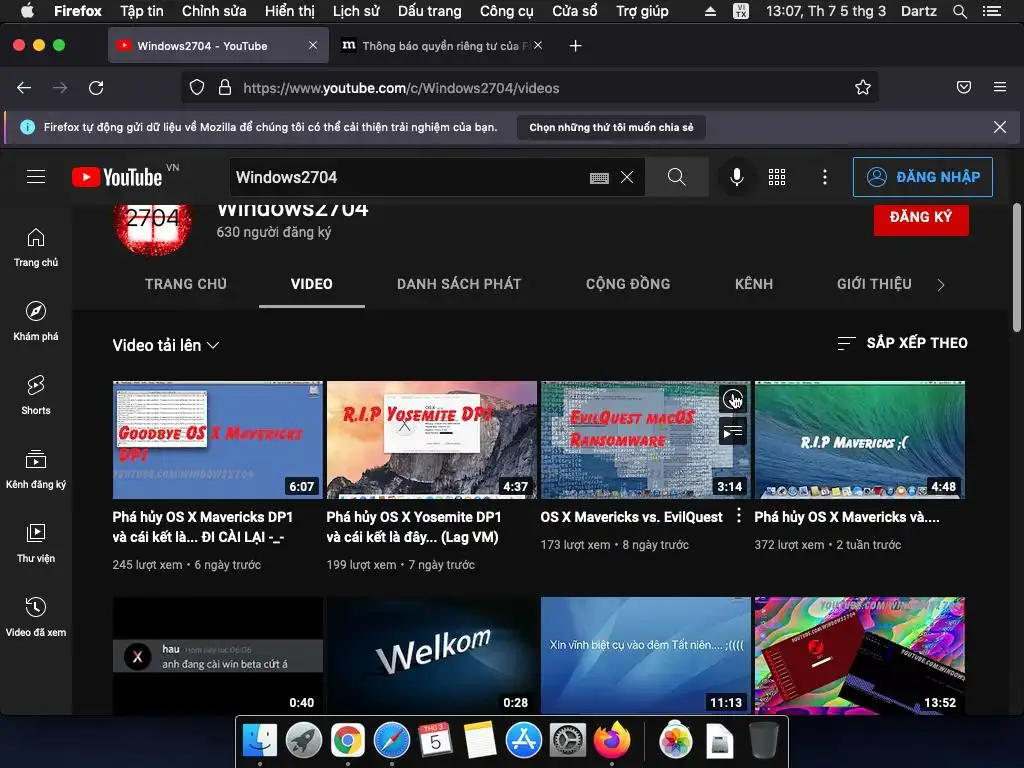Select the VIDEO channel tab

pyautogui.click(x=312, y=284)
